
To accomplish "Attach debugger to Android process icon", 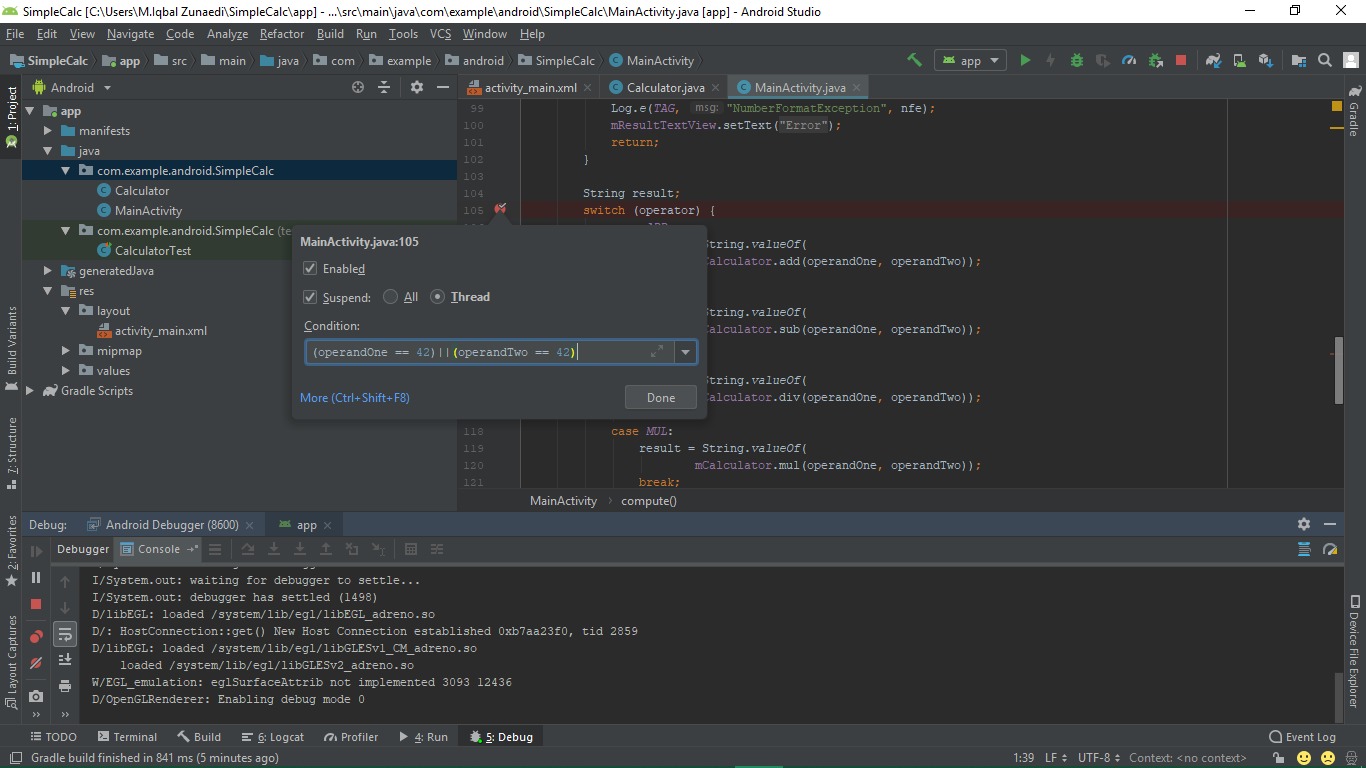I will click(1155, 60).
